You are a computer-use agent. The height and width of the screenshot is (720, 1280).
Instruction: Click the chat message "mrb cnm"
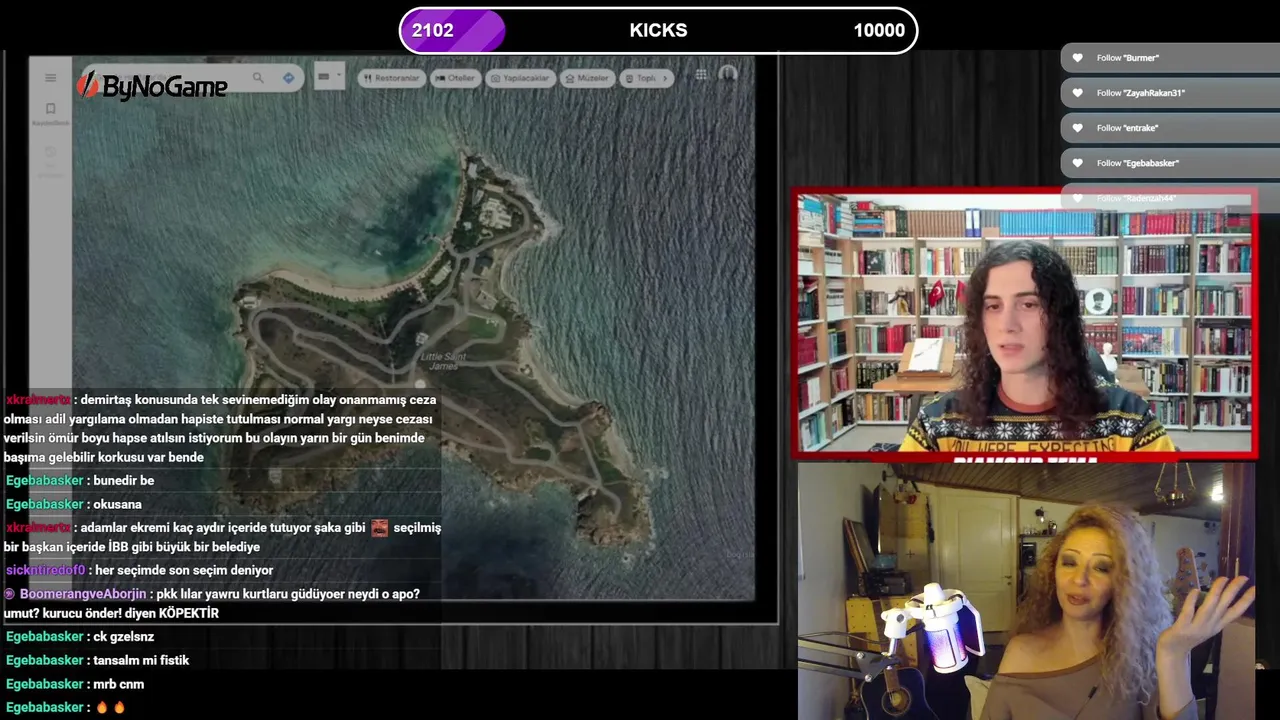[118, 684]
